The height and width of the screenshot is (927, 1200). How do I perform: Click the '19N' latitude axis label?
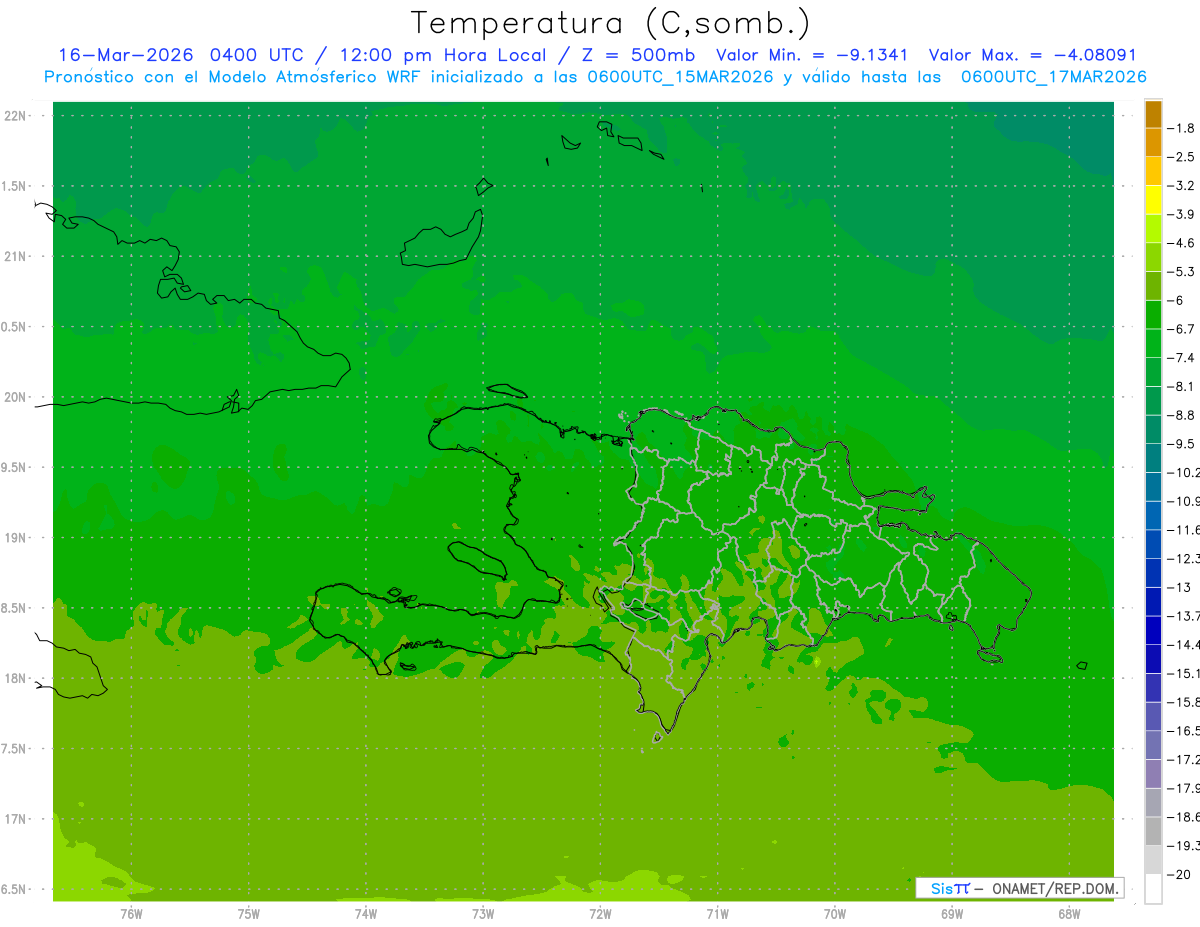(x=16, y=538)
